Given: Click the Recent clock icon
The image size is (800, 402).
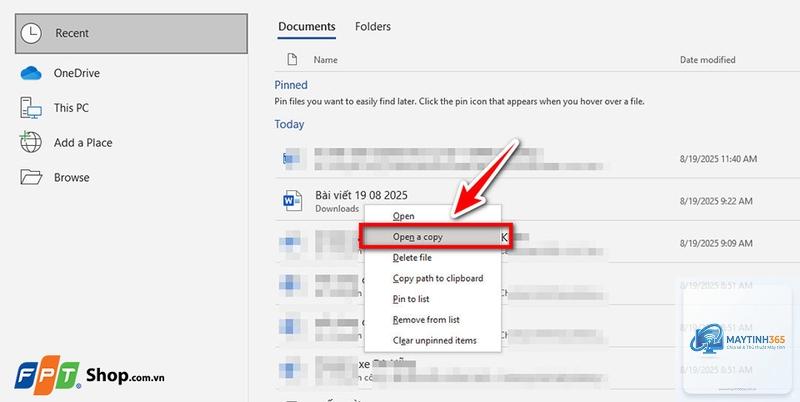Looking at the screenshot, I should (x=31, y=33).
